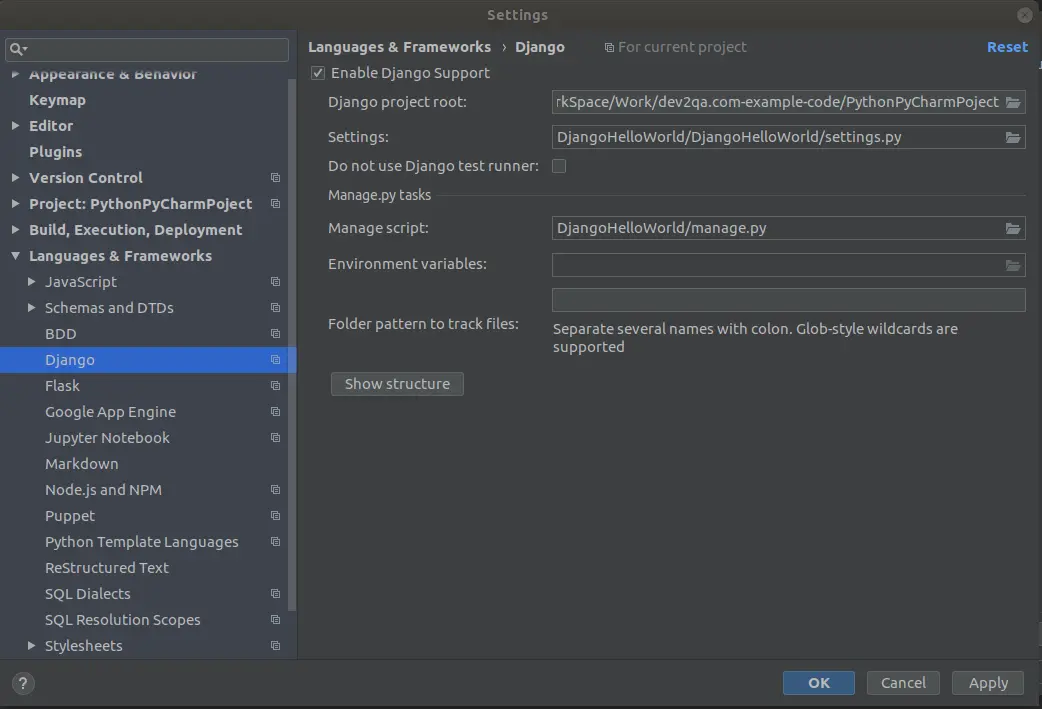Click project-level icon beside Google App Engine
Image resolution: width=1042 pixels, height=709 pixels.
275,412
